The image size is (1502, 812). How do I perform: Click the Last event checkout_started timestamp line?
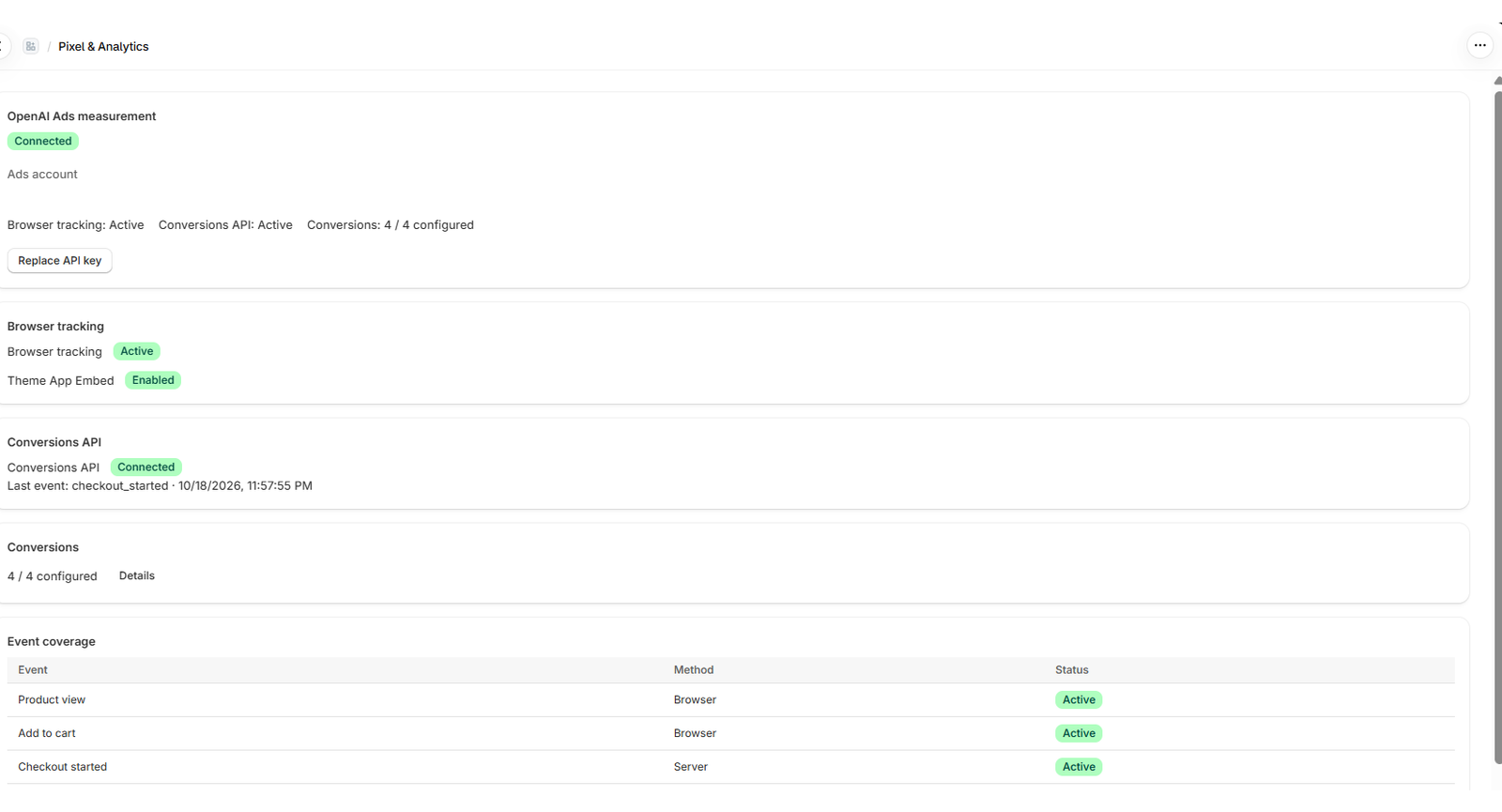(160, 486)
